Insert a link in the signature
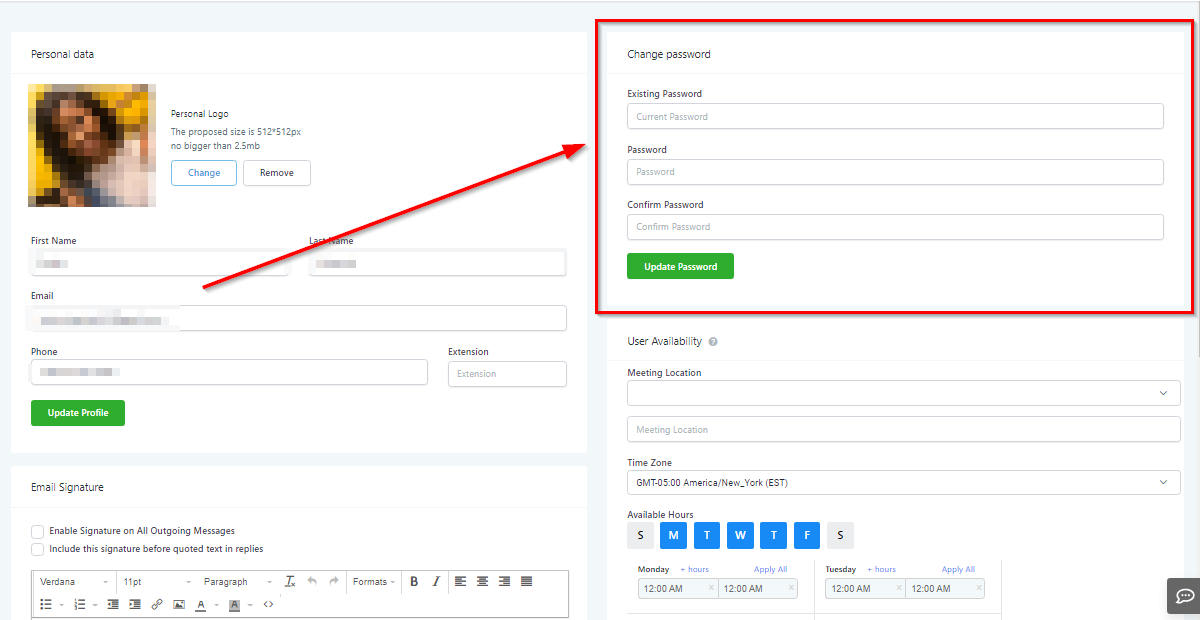The height and width of the screenshot is (620, 1200). pyautogui.click(x=157, y=604)
